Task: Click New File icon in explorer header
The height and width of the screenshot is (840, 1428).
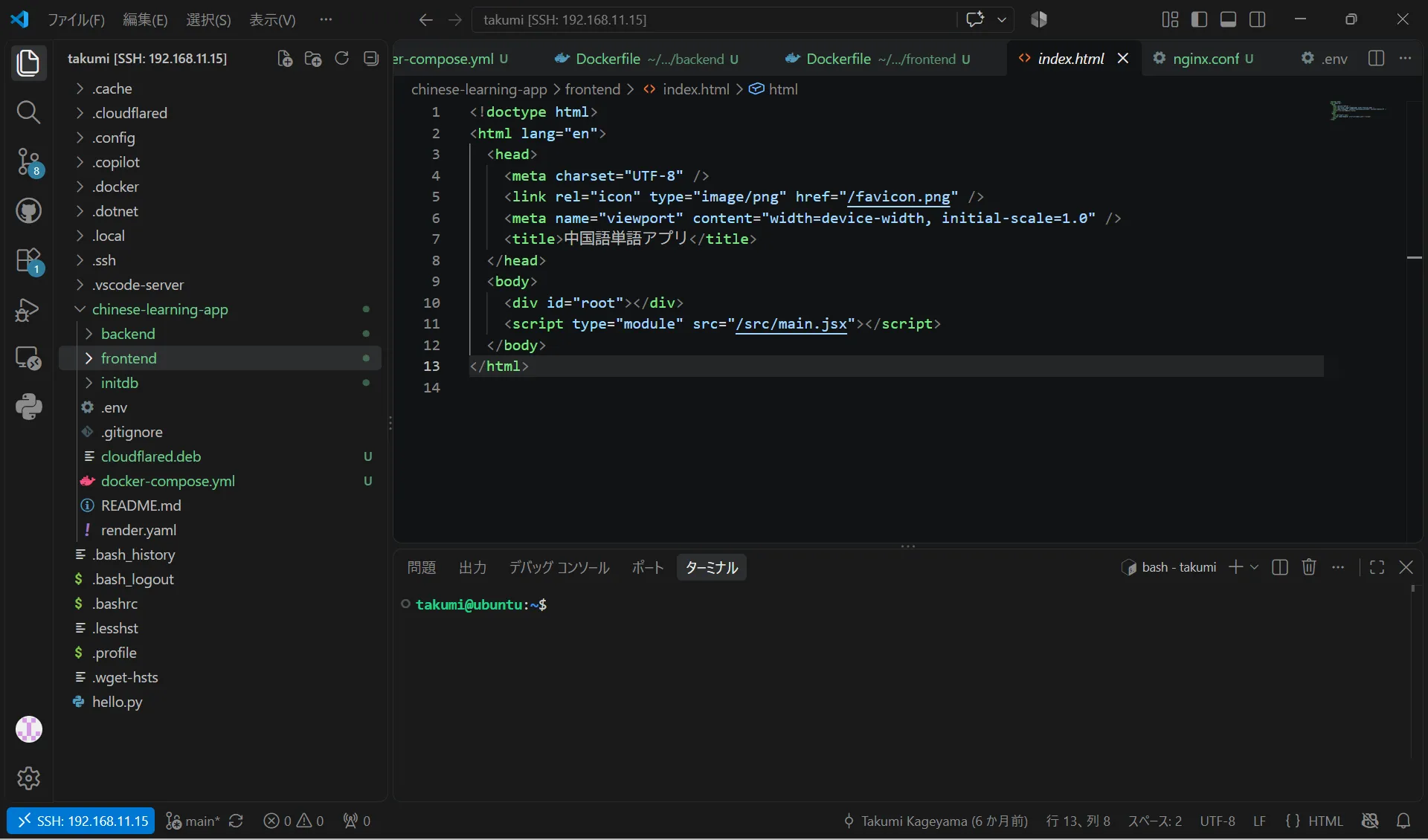Action: [284, 59]
